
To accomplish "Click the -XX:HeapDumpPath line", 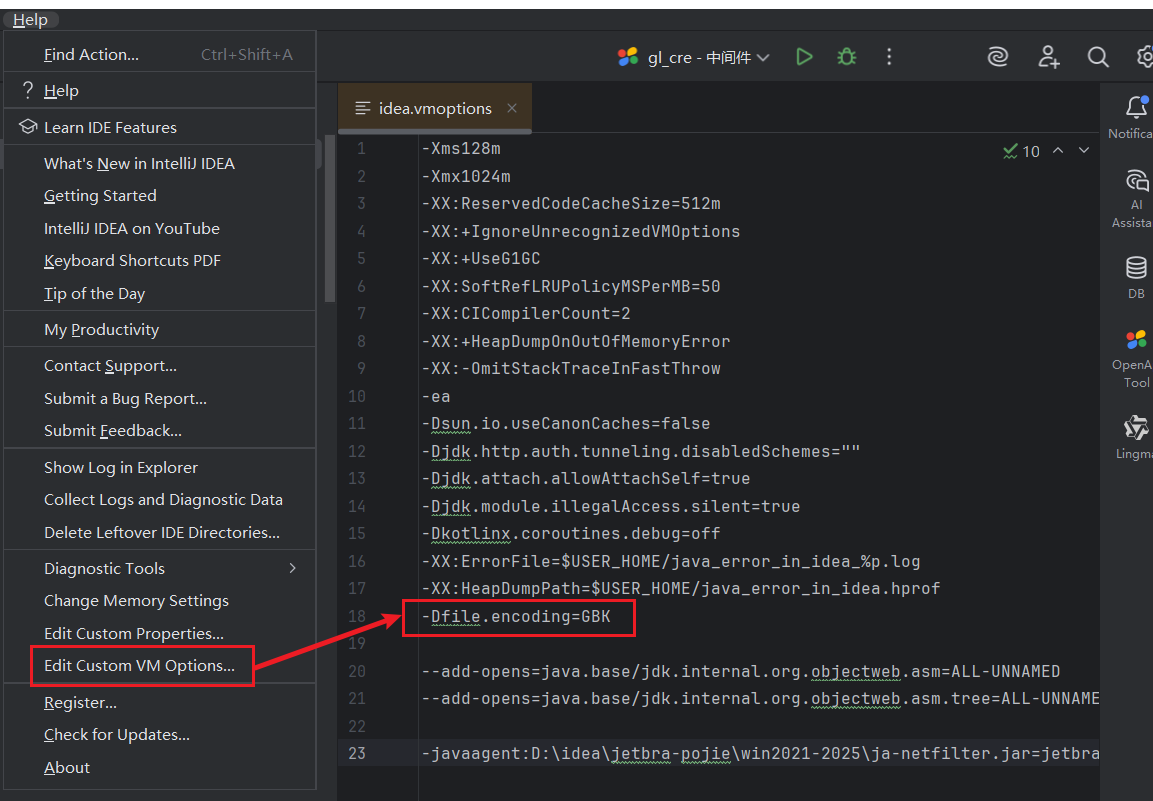I will click(681, 588).
